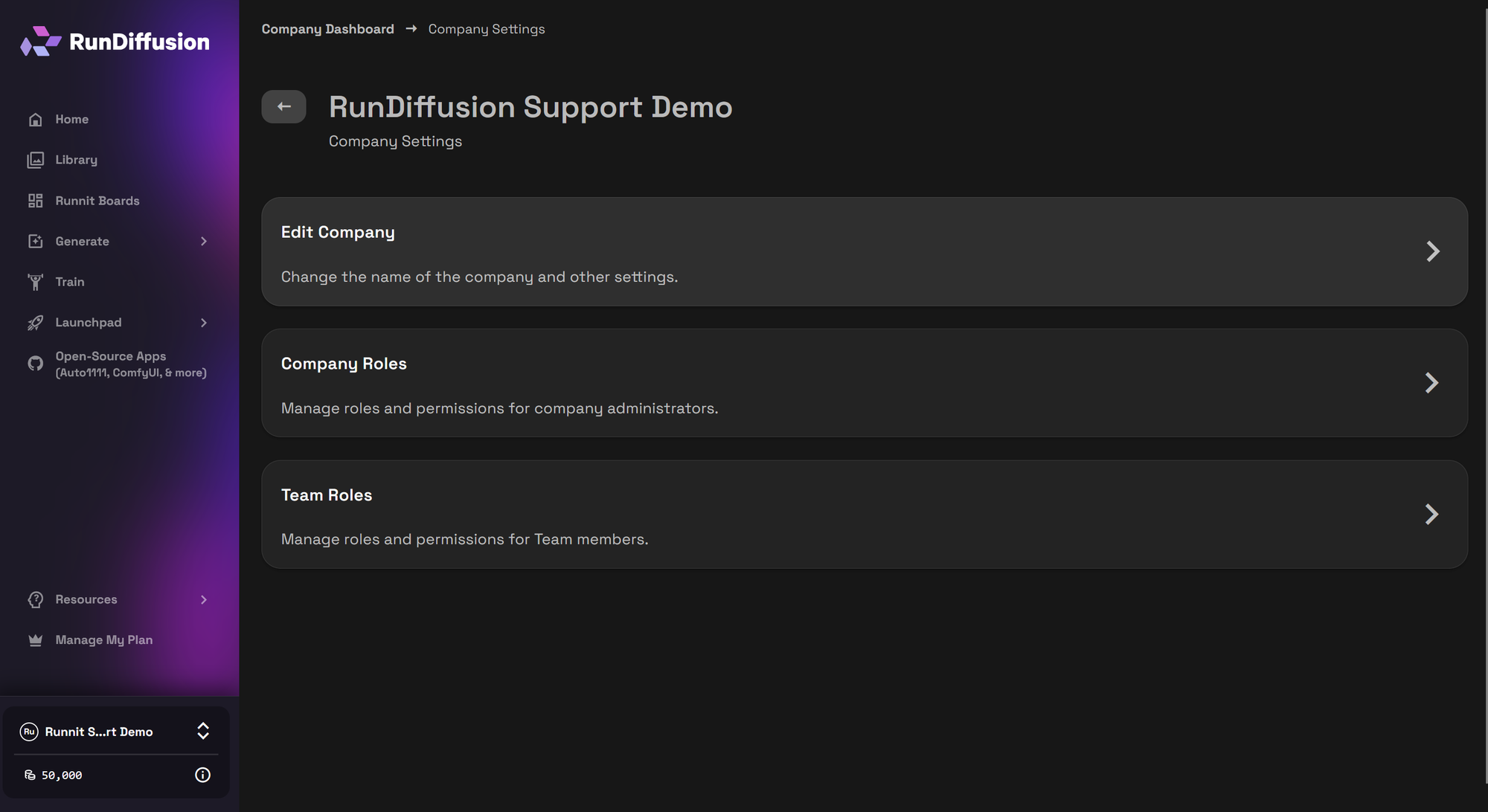Click the Home house icon
The height and width of the screenshot is (812, 1488).
[35, 120]
